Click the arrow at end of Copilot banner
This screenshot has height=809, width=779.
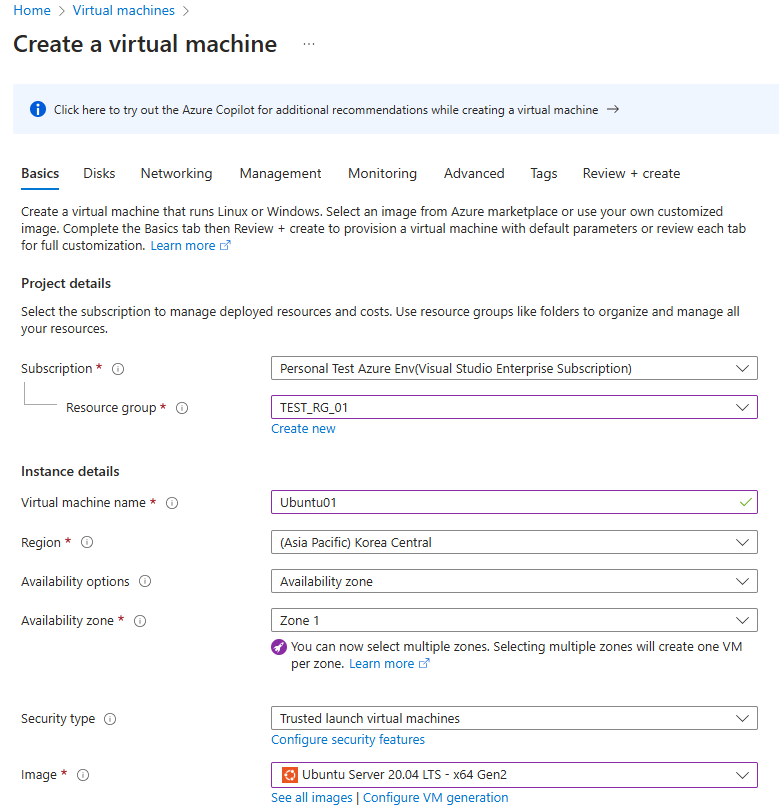613,109
